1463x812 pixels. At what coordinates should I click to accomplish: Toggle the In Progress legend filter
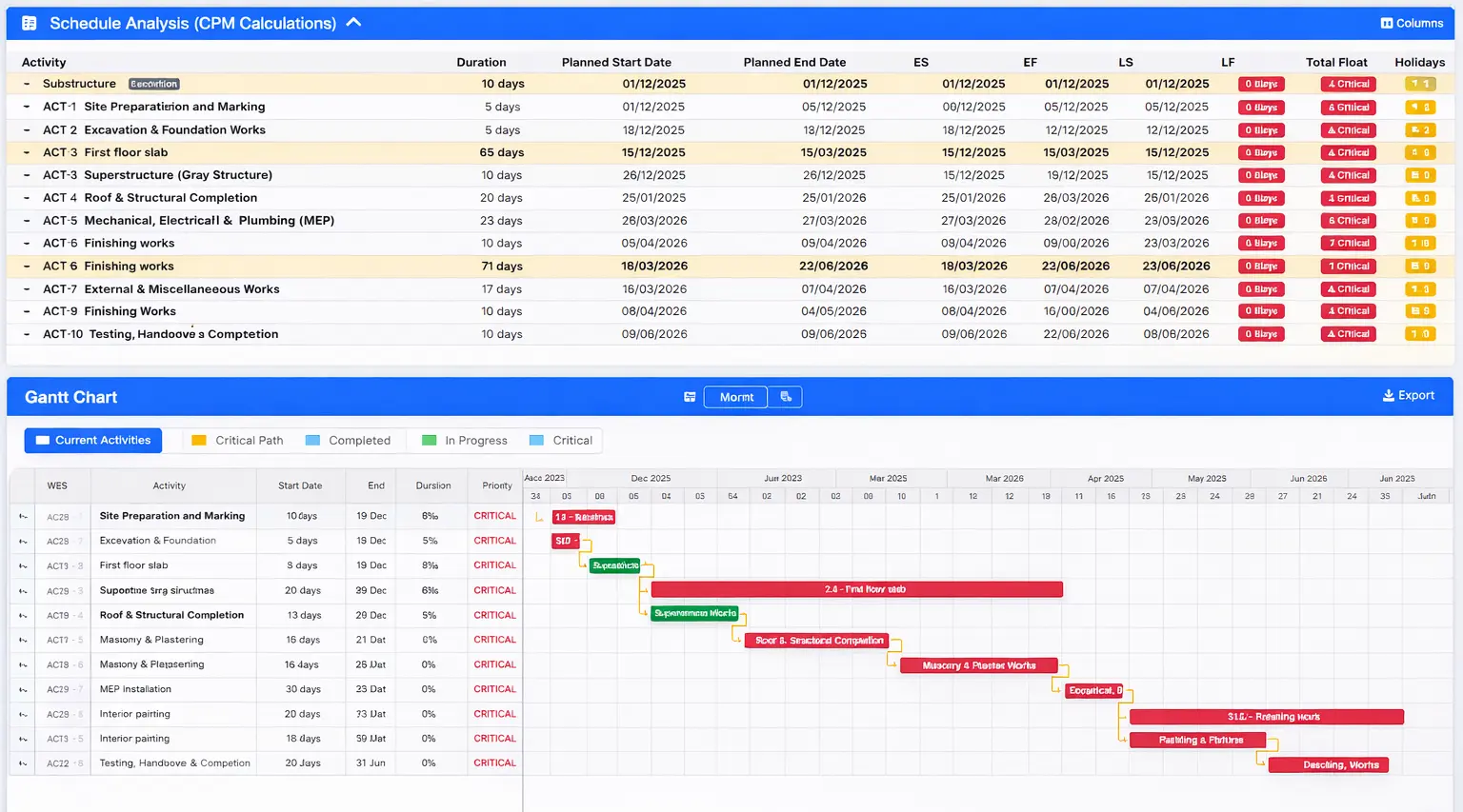point(465,440)
